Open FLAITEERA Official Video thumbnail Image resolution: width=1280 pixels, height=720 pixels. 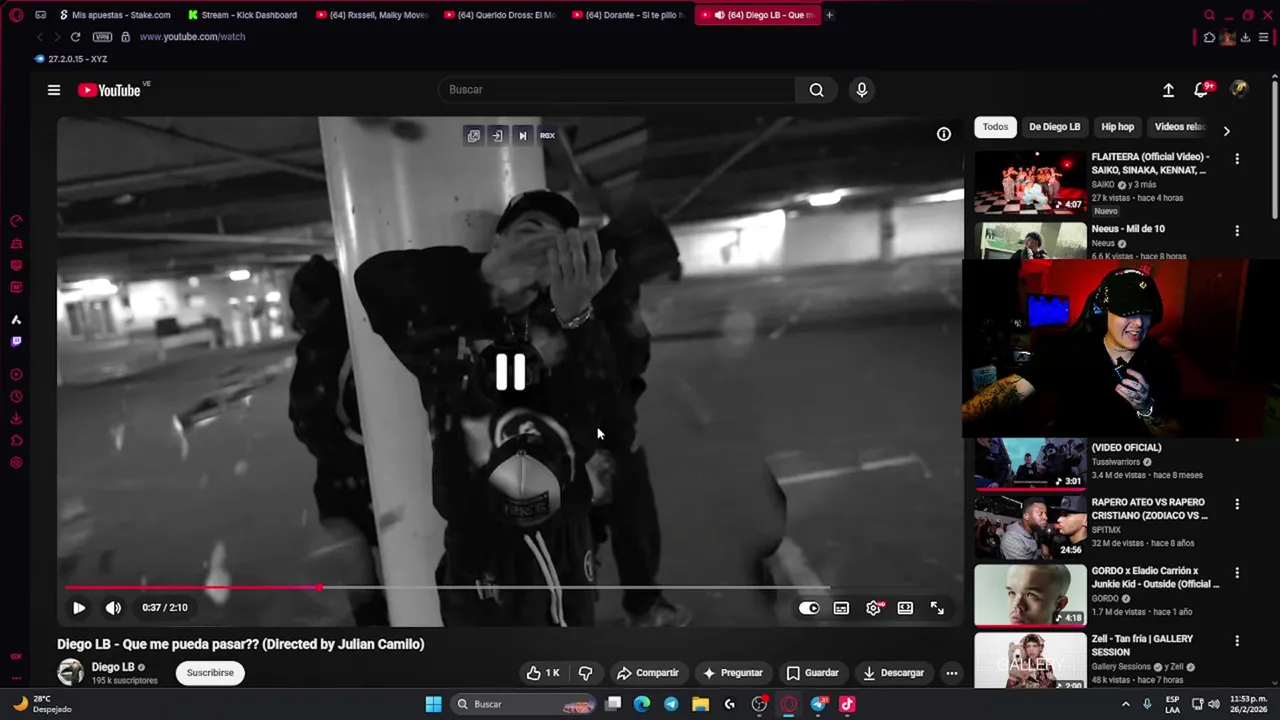pos(1030,182)
